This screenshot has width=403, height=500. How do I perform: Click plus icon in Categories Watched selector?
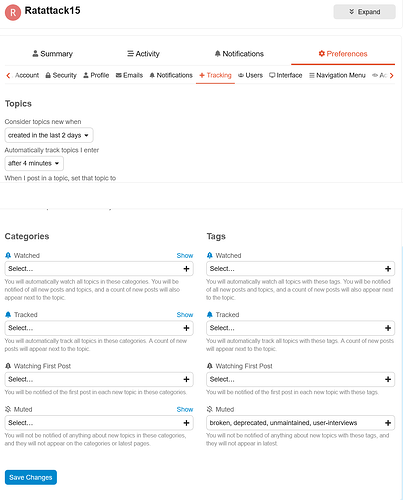(186, 269)
